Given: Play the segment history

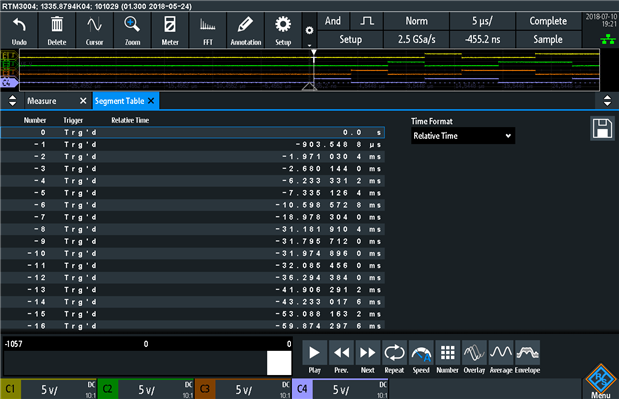Looking at the screenshot, I should point(315,357).
